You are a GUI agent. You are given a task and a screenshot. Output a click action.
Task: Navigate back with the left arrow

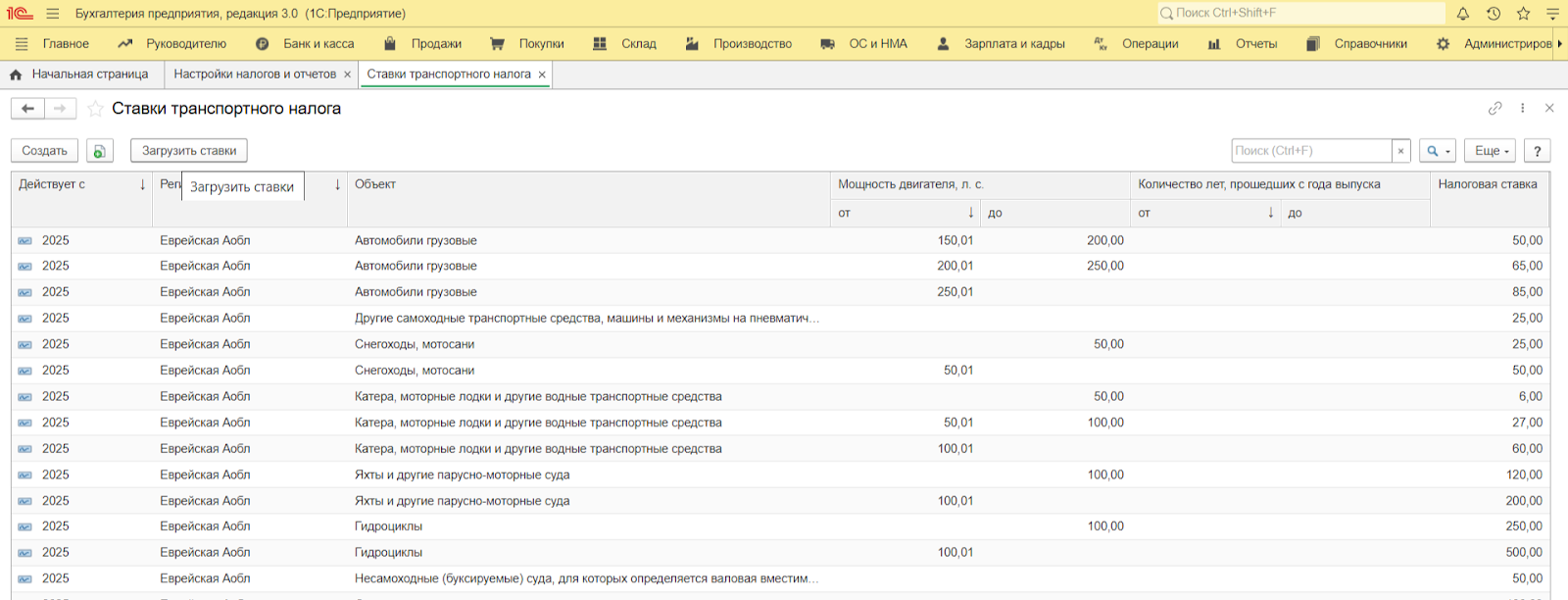pyautogui.click(x=28, y=109)
